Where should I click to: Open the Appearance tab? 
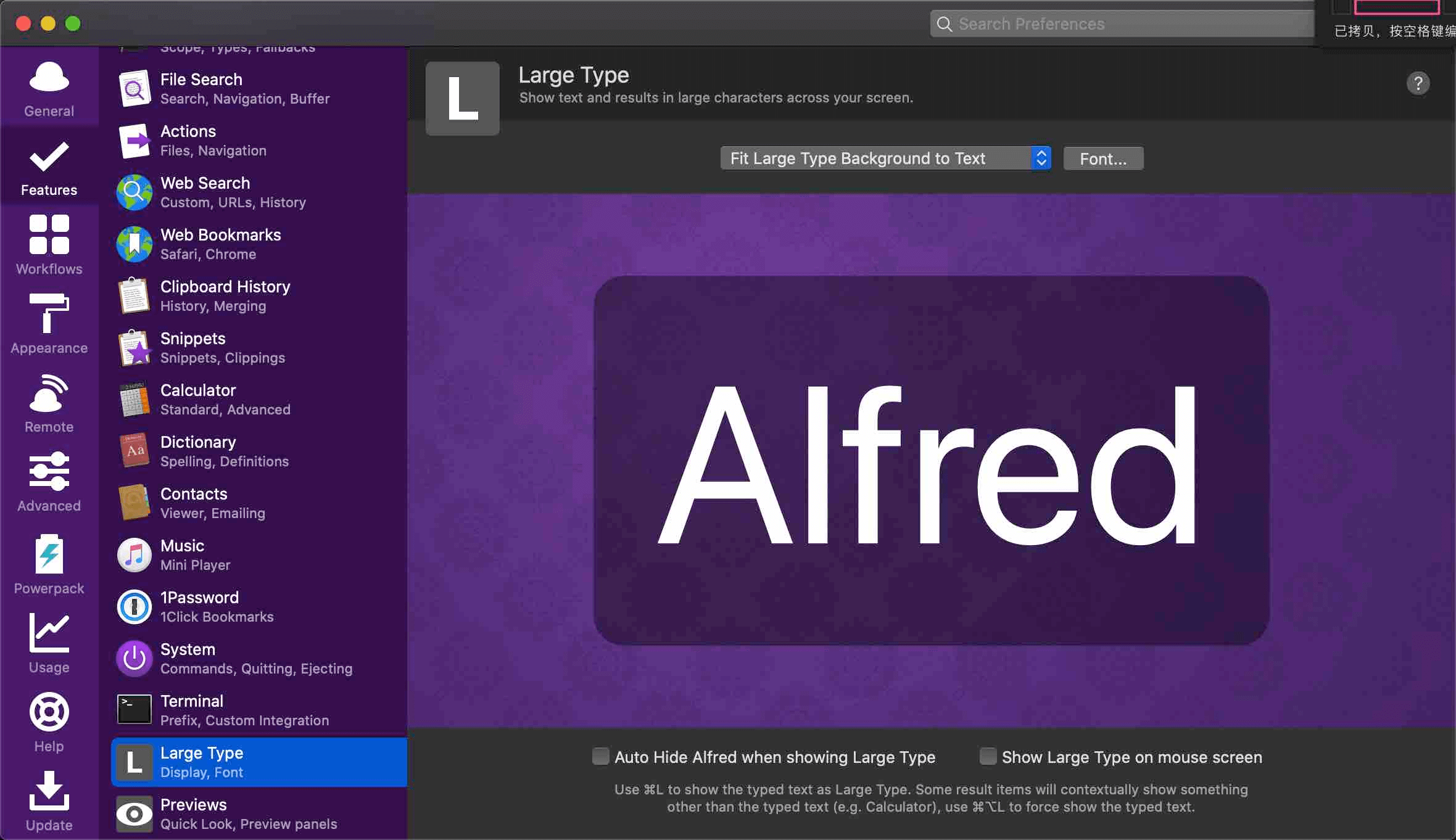(49, 324)
